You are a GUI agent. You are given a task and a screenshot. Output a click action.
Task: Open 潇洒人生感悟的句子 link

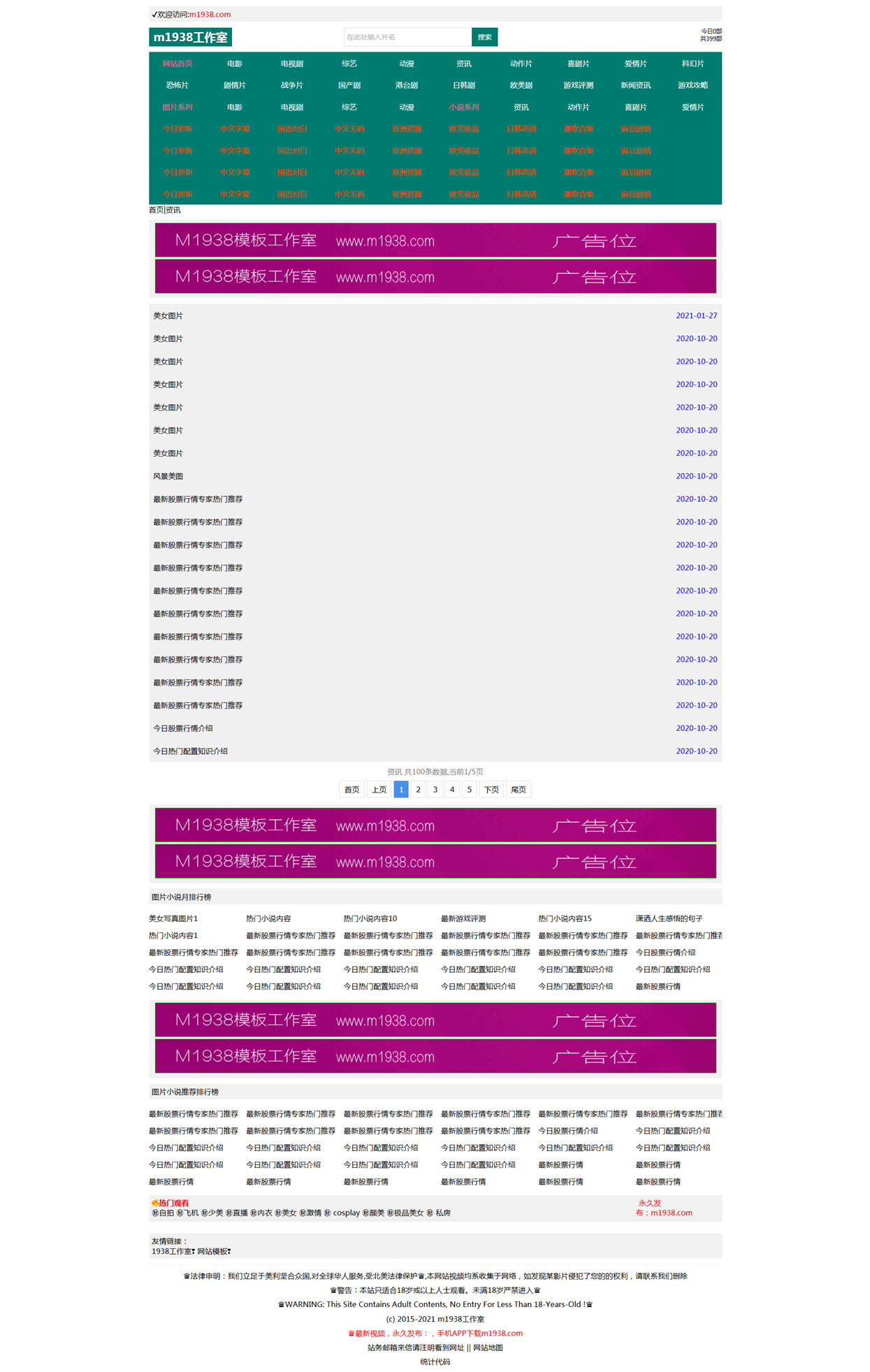click(x=669, y=918)
